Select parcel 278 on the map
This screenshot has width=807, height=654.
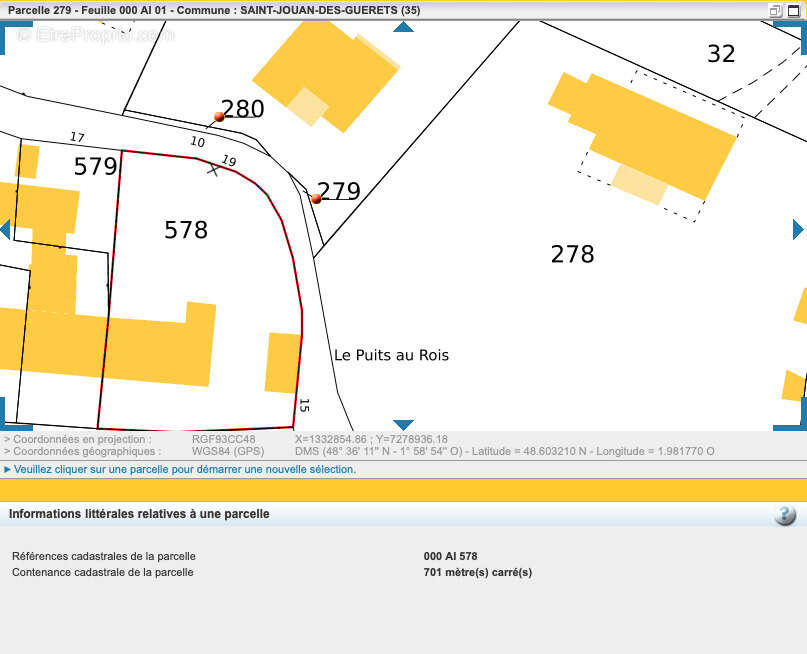point(572,254)
